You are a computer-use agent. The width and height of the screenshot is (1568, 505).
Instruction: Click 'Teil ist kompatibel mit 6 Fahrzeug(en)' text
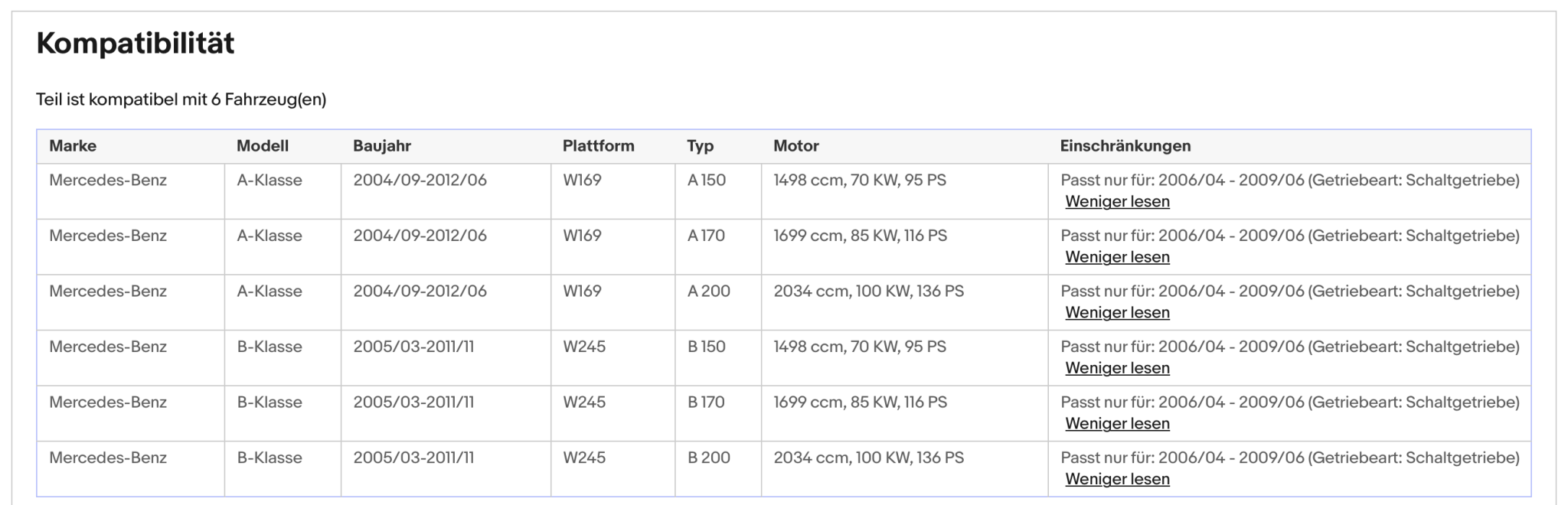(181, 99)
